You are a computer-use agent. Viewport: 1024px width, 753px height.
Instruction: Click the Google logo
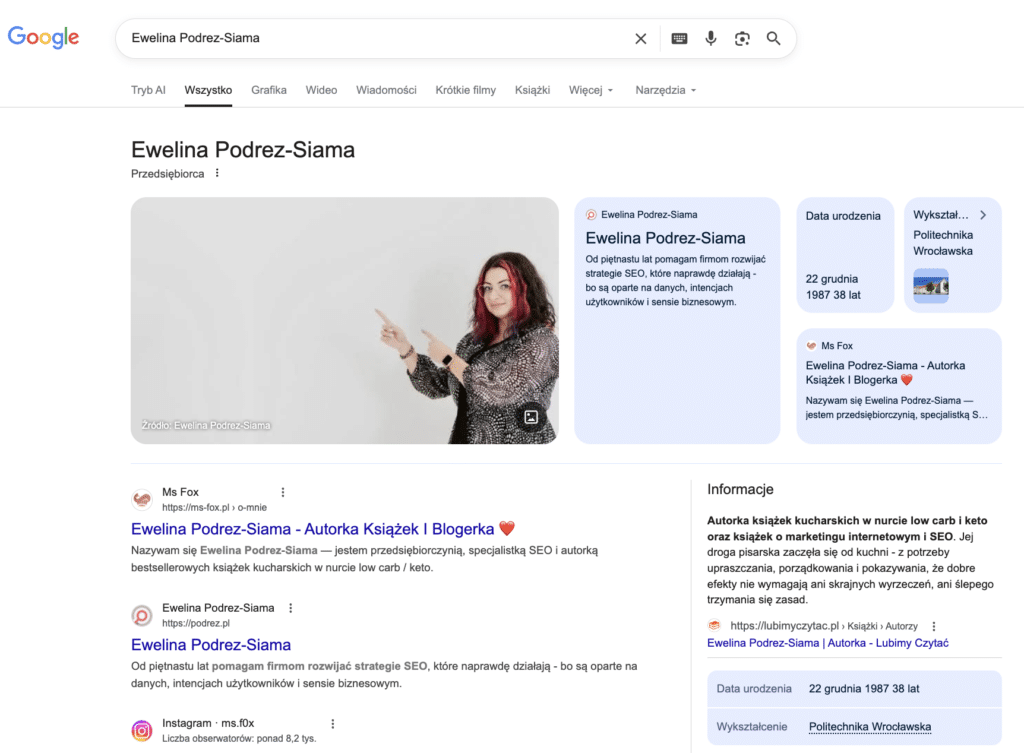click(x=43, y=37)
